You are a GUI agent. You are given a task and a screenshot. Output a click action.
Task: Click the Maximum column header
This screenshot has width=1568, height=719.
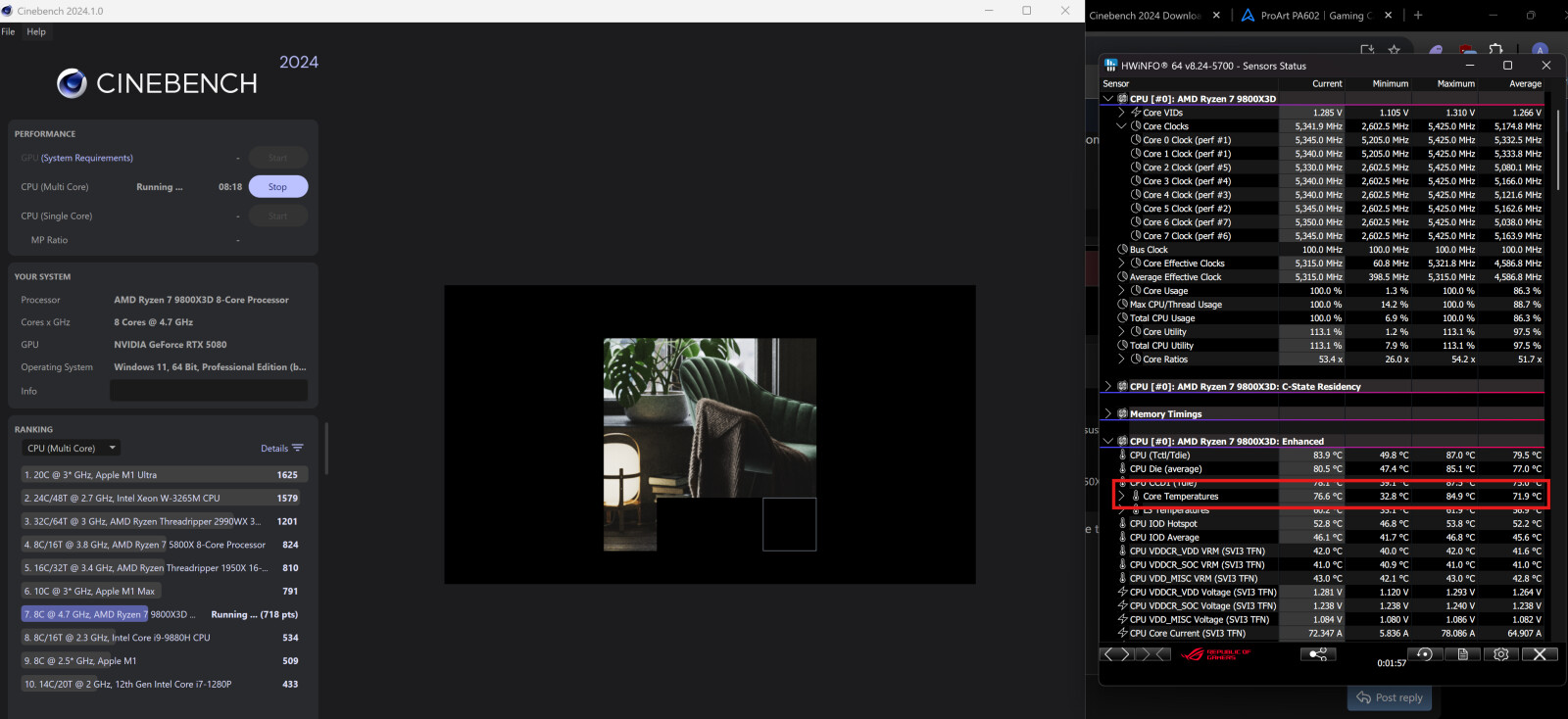(x=1455, y=84)
